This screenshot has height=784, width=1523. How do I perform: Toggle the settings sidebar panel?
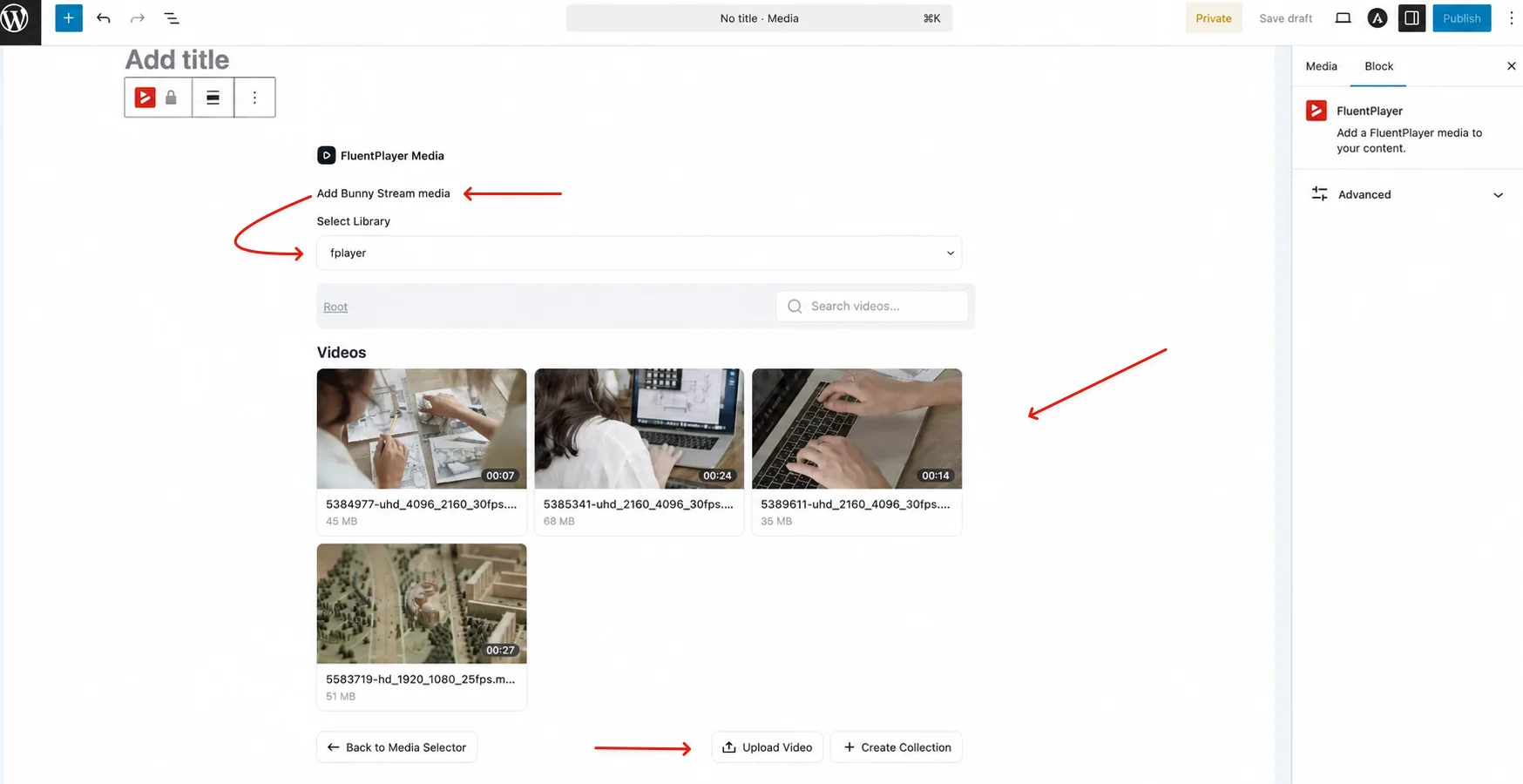[1411, 18]
